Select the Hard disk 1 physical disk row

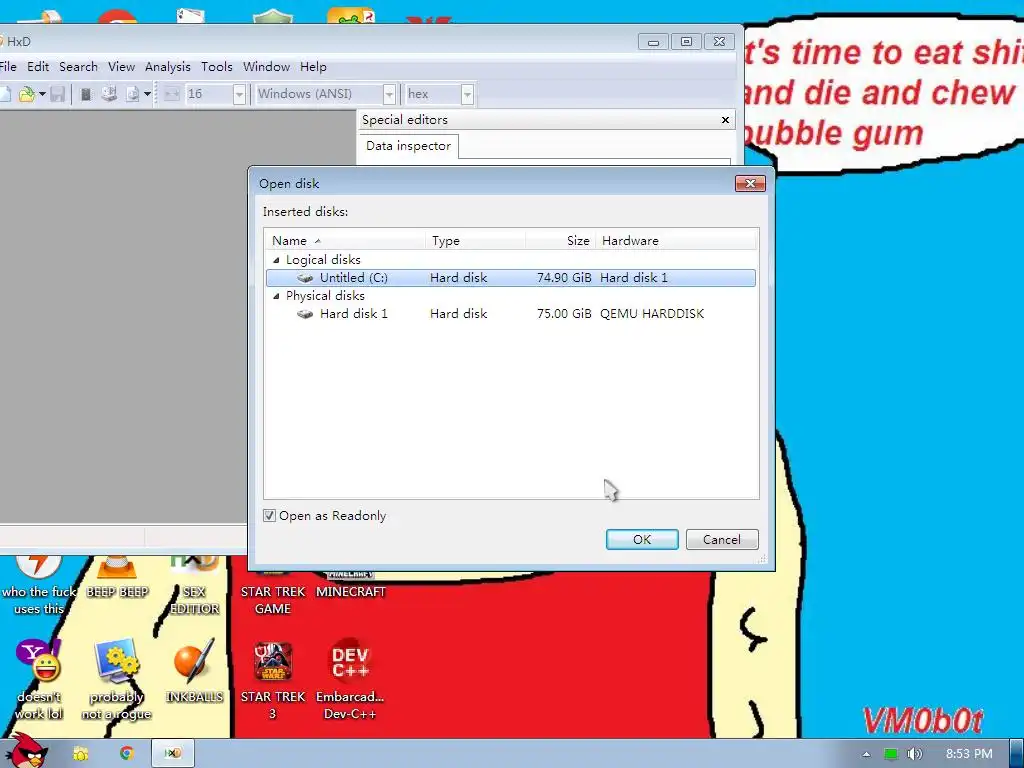click(511, 313)
